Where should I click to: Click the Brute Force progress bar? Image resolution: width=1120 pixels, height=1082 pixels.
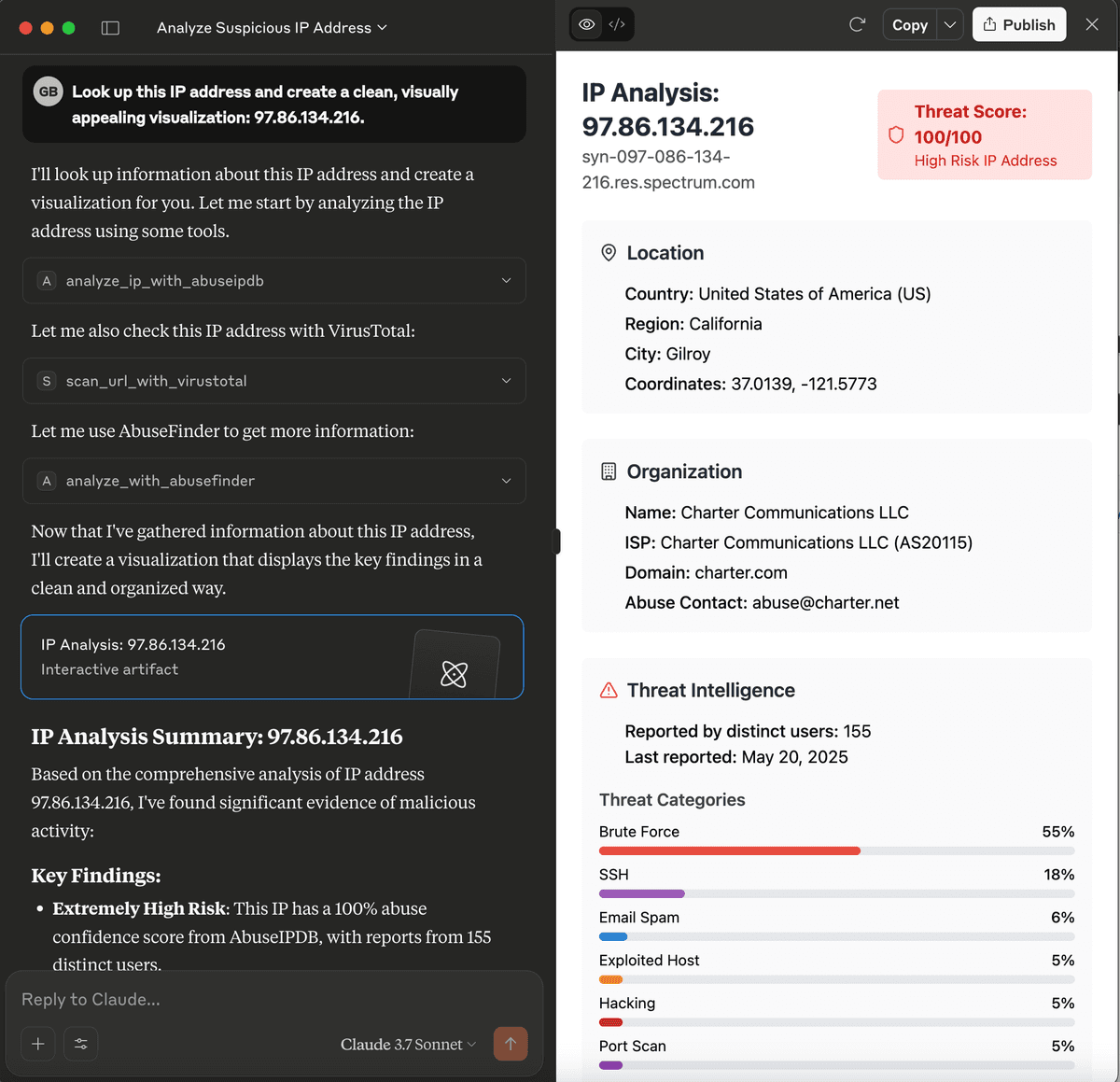pyautogui.click(x=836, y=850)
